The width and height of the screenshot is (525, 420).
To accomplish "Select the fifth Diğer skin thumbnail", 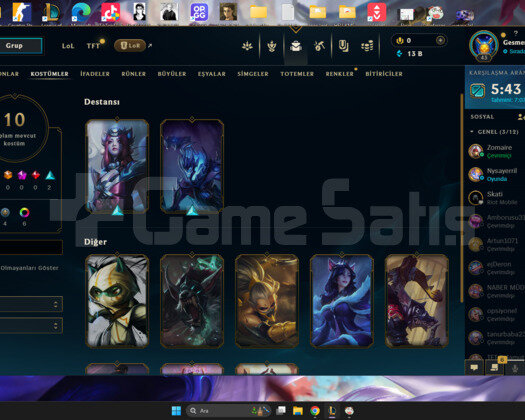I will point(417,301).
